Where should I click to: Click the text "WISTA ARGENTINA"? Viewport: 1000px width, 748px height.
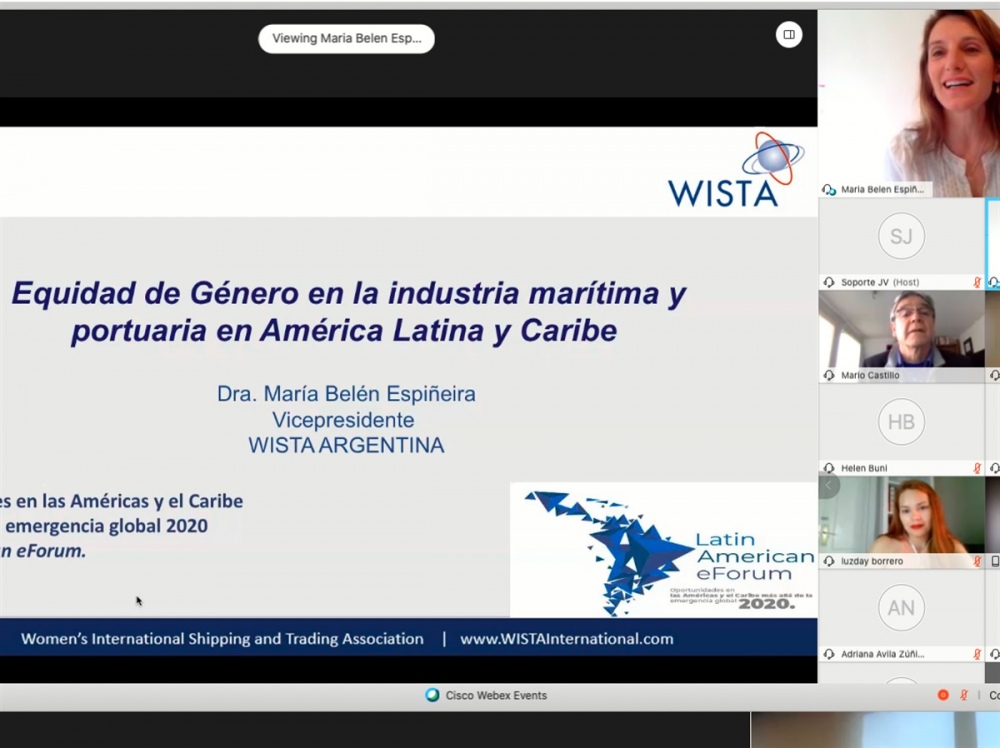346,445
